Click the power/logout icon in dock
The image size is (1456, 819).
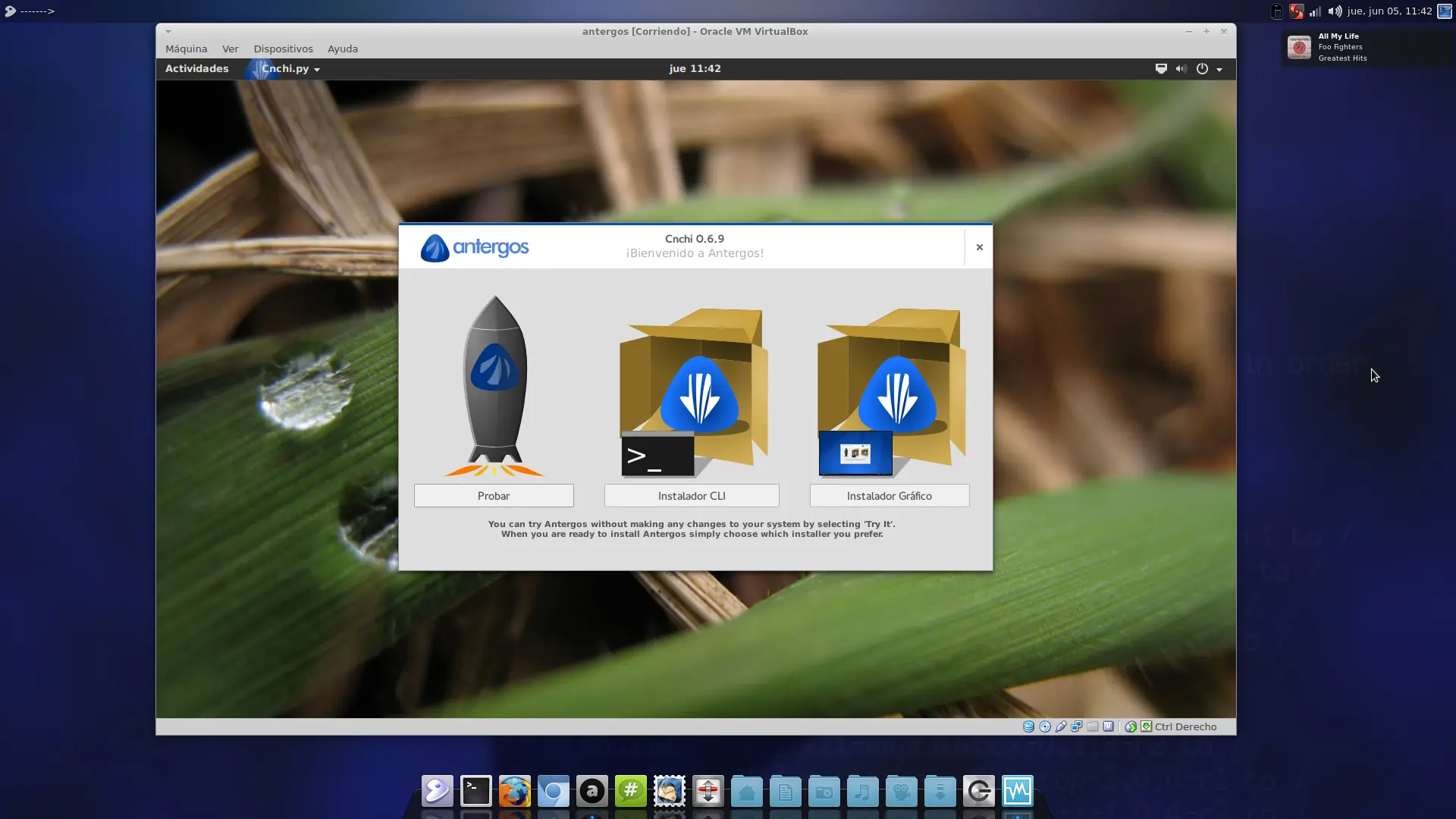pyautogui.click(x=979, y=791)
